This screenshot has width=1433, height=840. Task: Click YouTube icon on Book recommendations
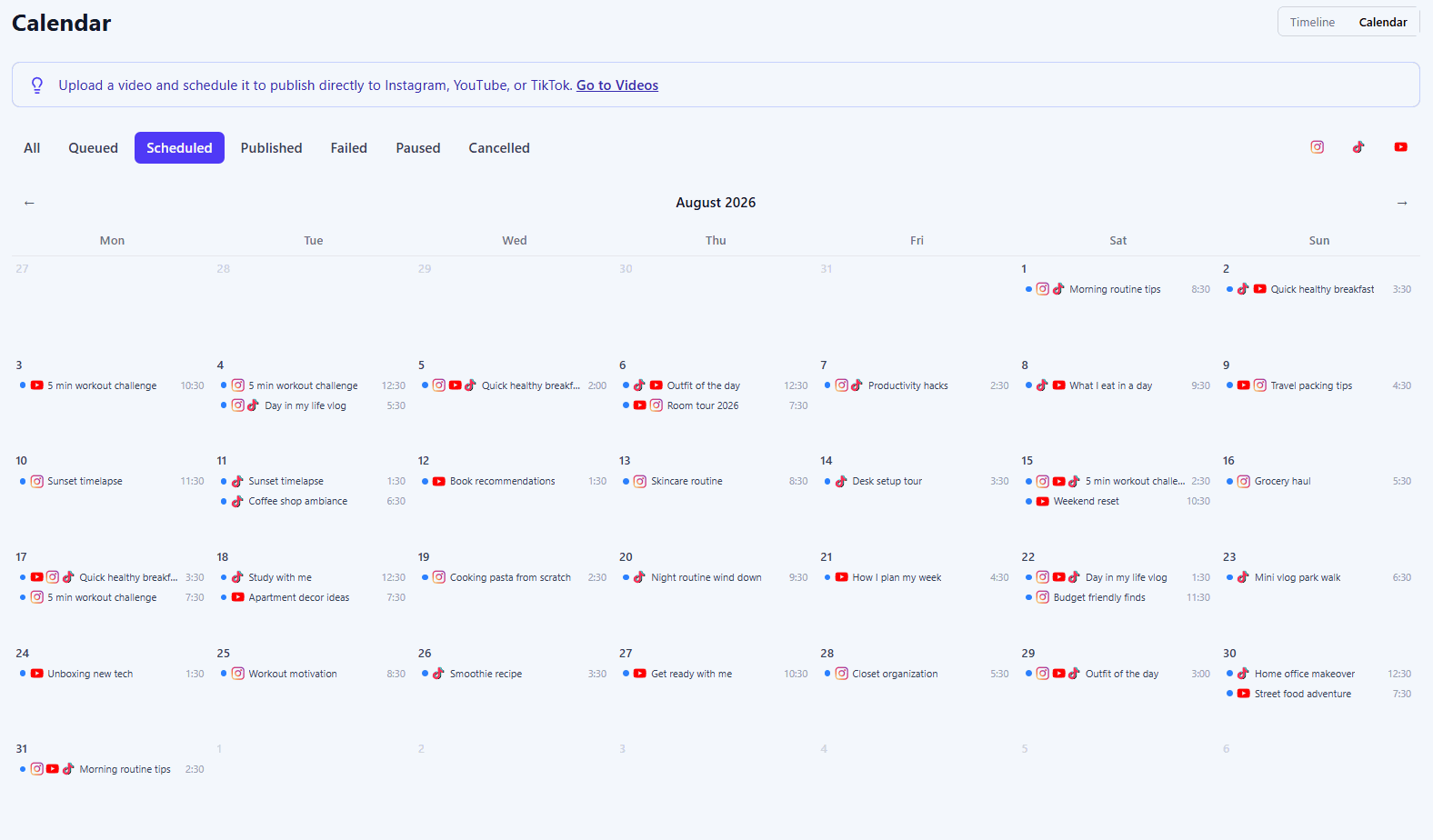[439, 482]
